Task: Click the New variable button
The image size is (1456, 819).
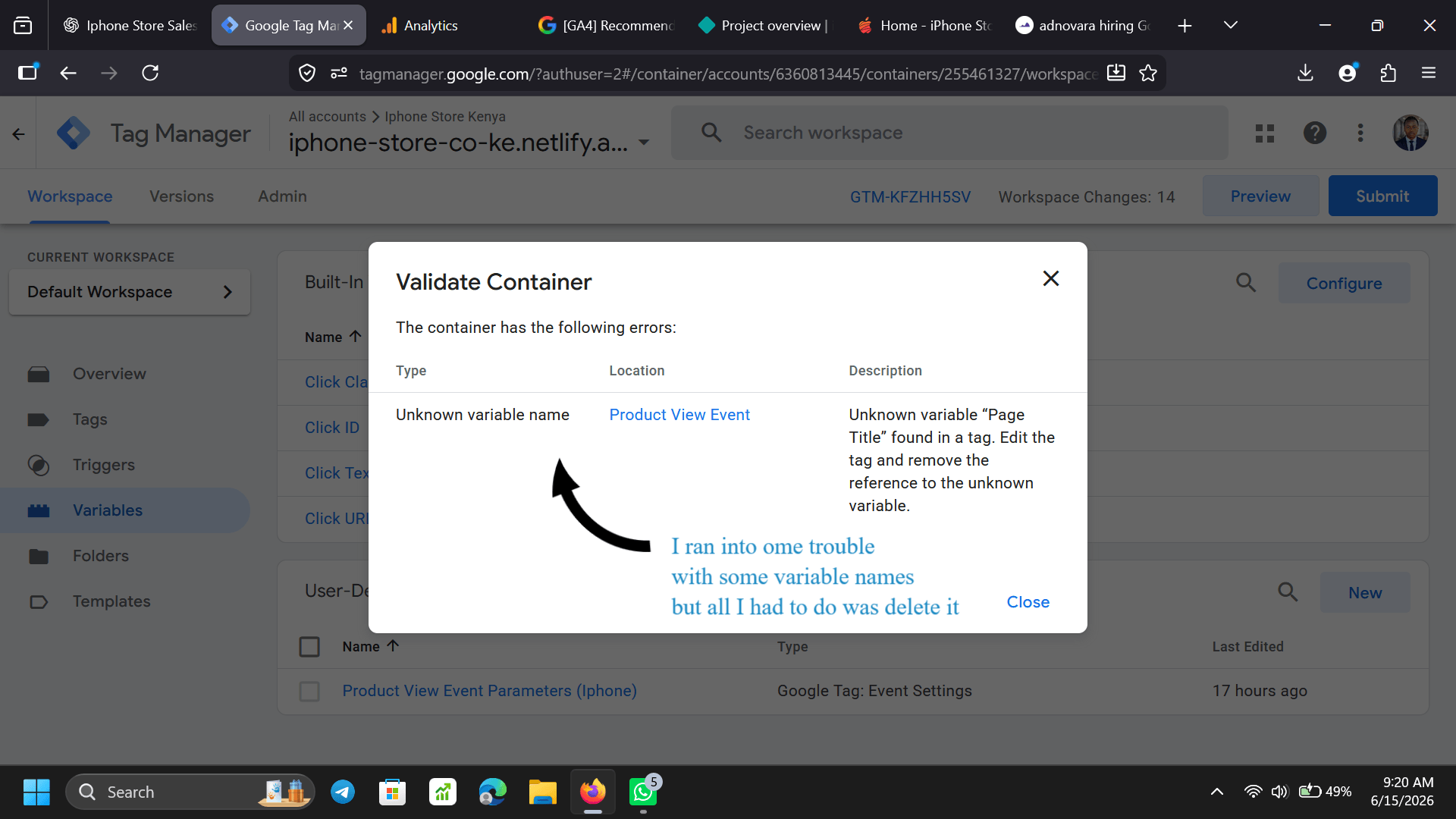Action: [x=1365, y=593]
